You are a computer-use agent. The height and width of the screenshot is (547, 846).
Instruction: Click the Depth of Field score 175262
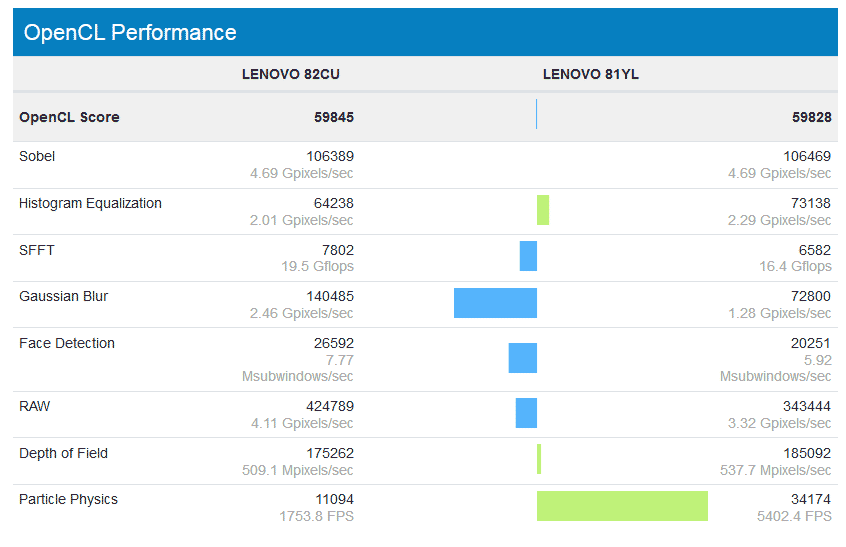tap(330, 454)
